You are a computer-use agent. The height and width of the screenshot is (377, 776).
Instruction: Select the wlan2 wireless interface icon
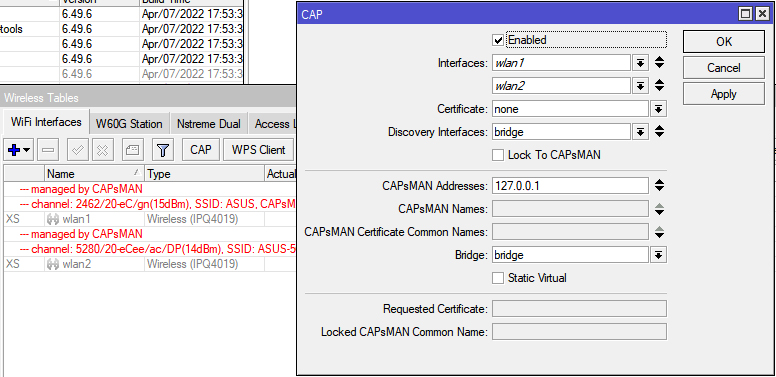(x=52, y=264)
